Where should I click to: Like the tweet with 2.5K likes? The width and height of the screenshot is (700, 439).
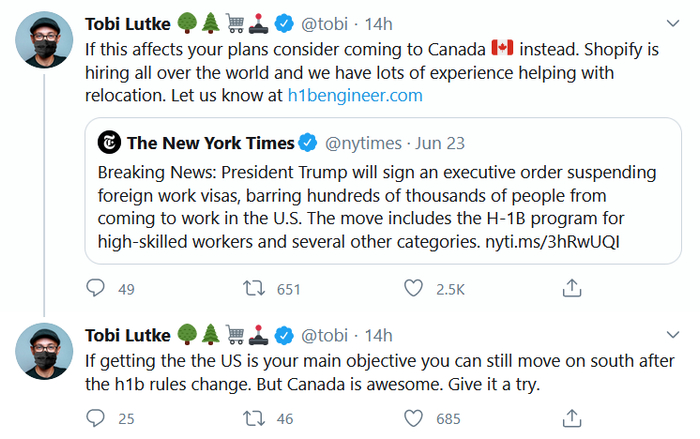tap(414, 289)
